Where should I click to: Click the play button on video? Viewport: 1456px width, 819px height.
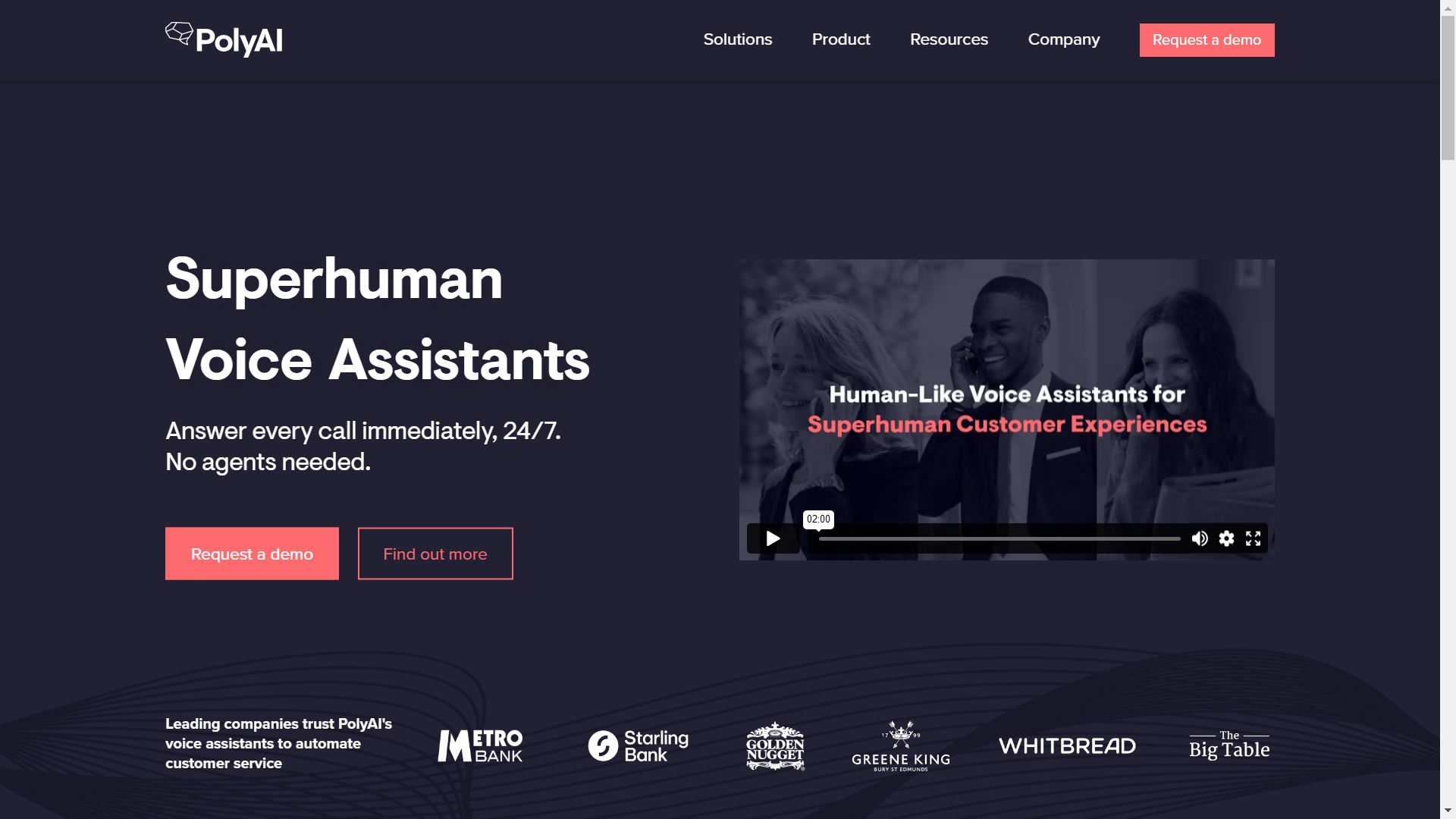pyautogui.click(x=773, y=538)
